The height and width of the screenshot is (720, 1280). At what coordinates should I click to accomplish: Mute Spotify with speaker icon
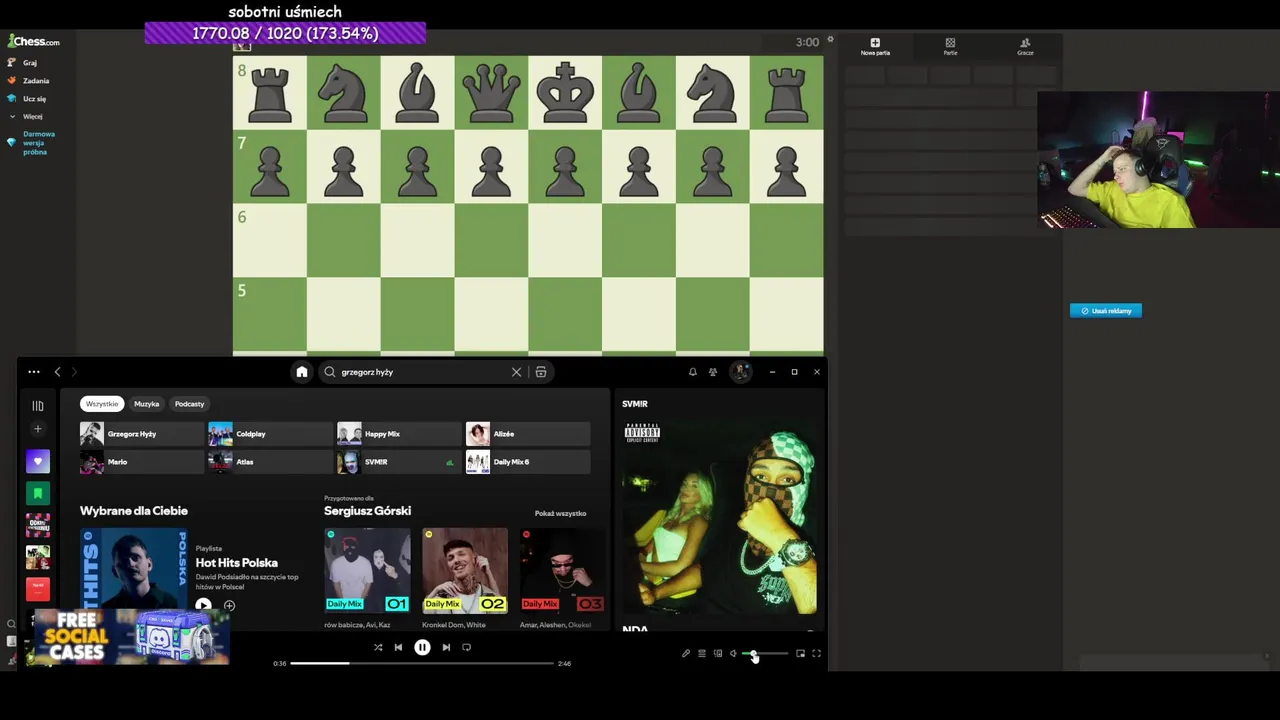(733, 653)
